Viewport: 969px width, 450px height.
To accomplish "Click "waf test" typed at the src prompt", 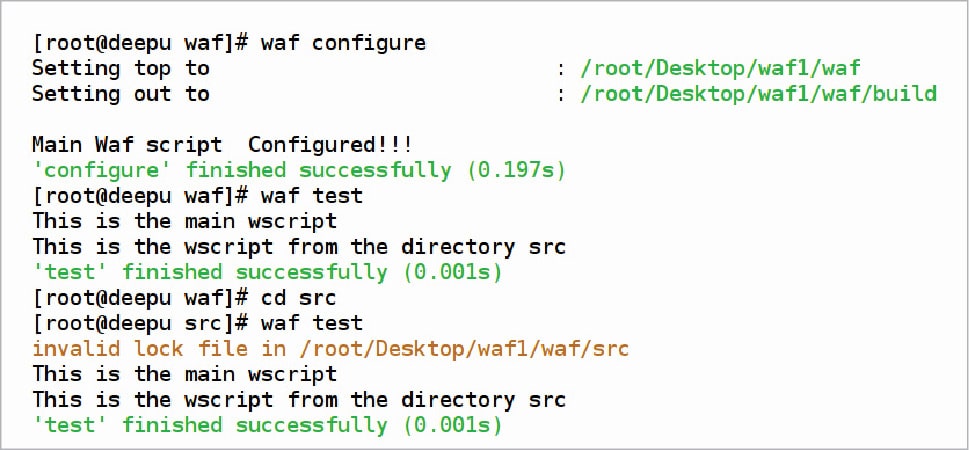I will pos(311,323).
